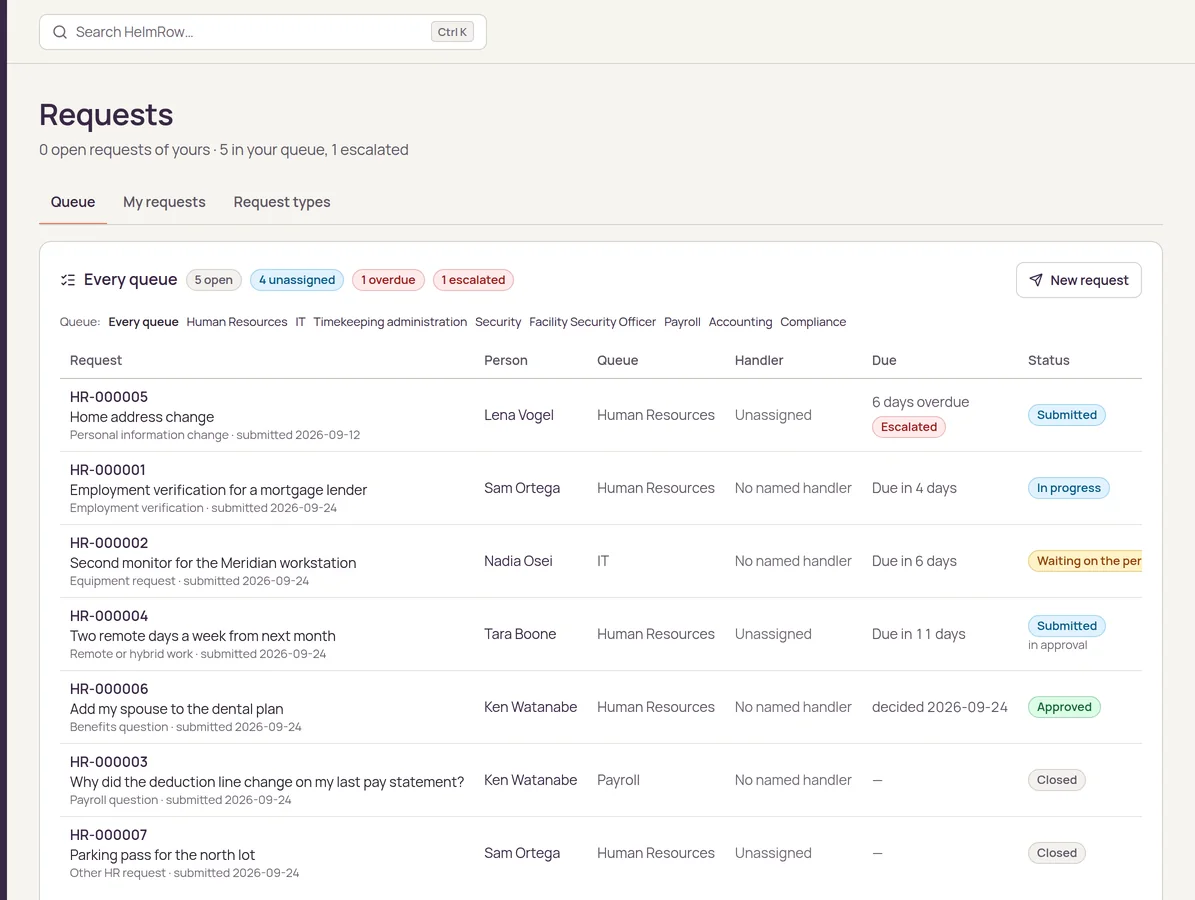Image resolution: width=1195 pixels, height=900 pixels.
Task: Select the Every queue filter link
Action: [143, 322]
